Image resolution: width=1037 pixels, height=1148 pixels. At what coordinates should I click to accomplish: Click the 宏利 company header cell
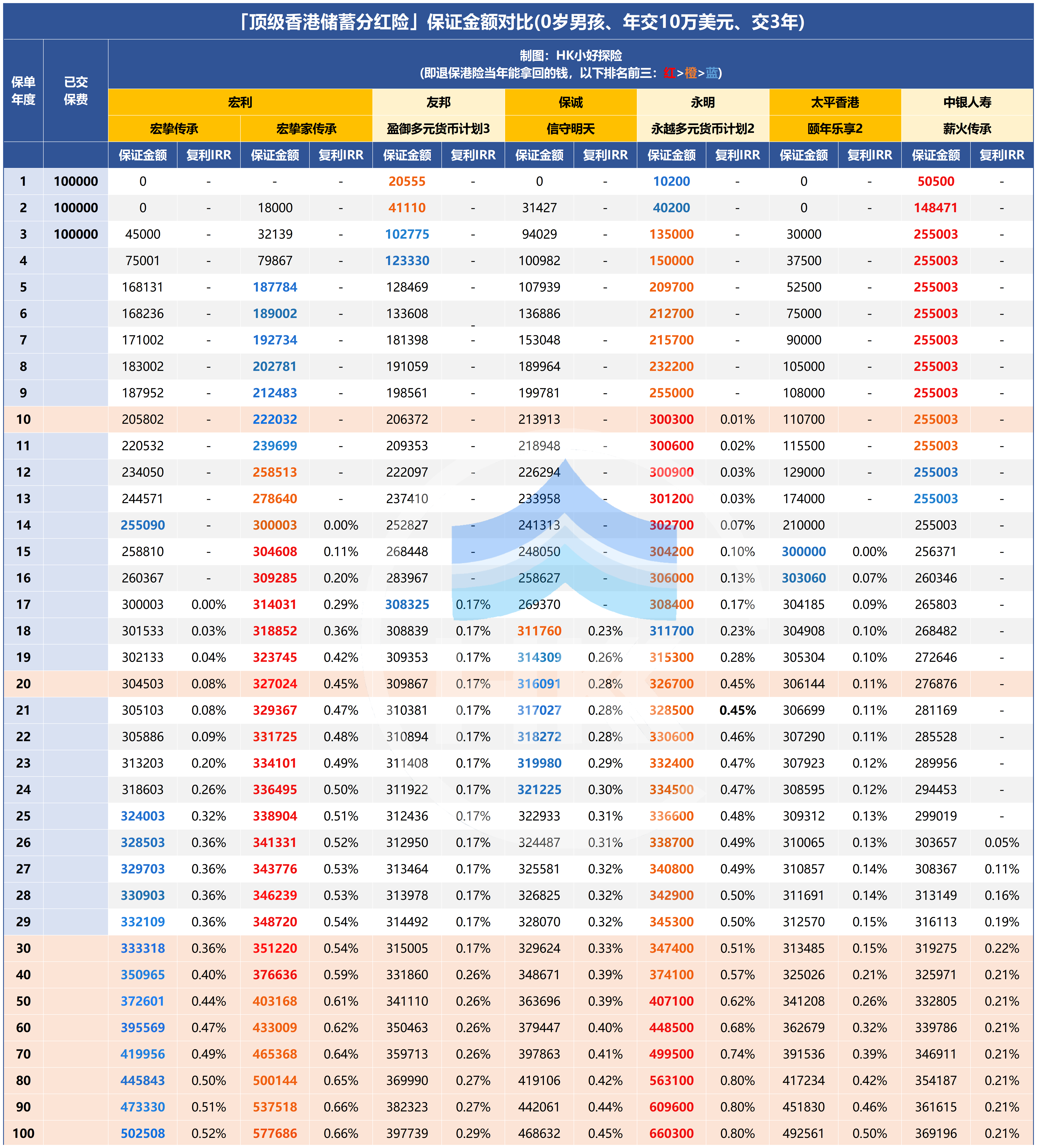click(240, 102)
